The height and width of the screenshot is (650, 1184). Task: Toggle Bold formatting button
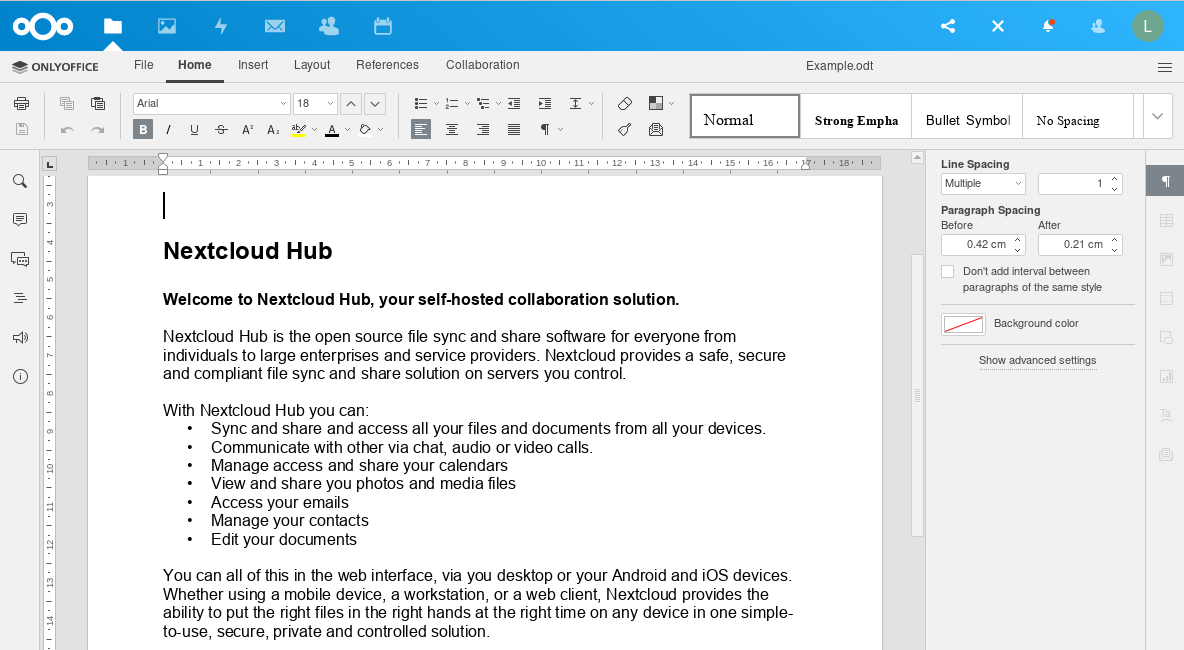coord(143,129)
